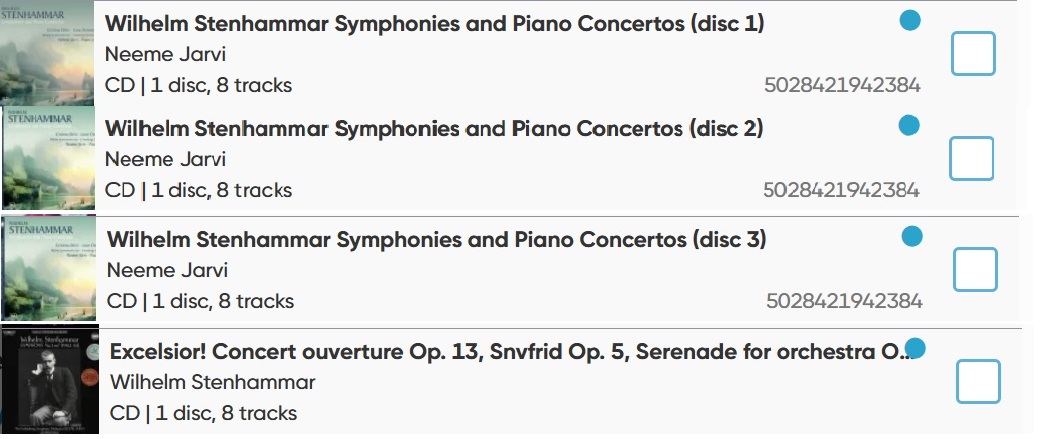
Task: Open Wilhelm Stenhammar Symphonies (disc 2) title
Action: pyautogui.click(x=433, y=129)
